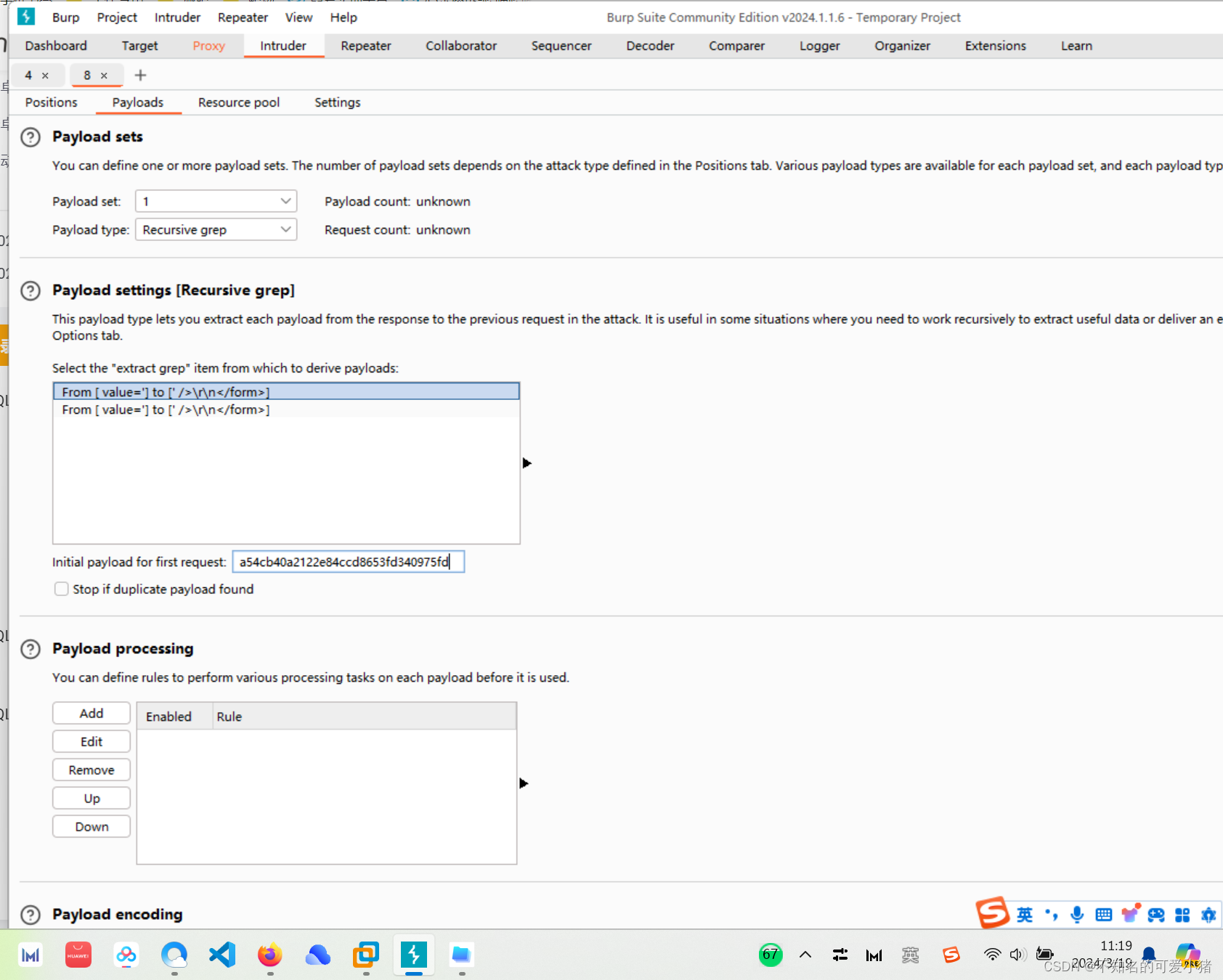
Task: Click the initial payload input field
Action: (x=349, y=562)
